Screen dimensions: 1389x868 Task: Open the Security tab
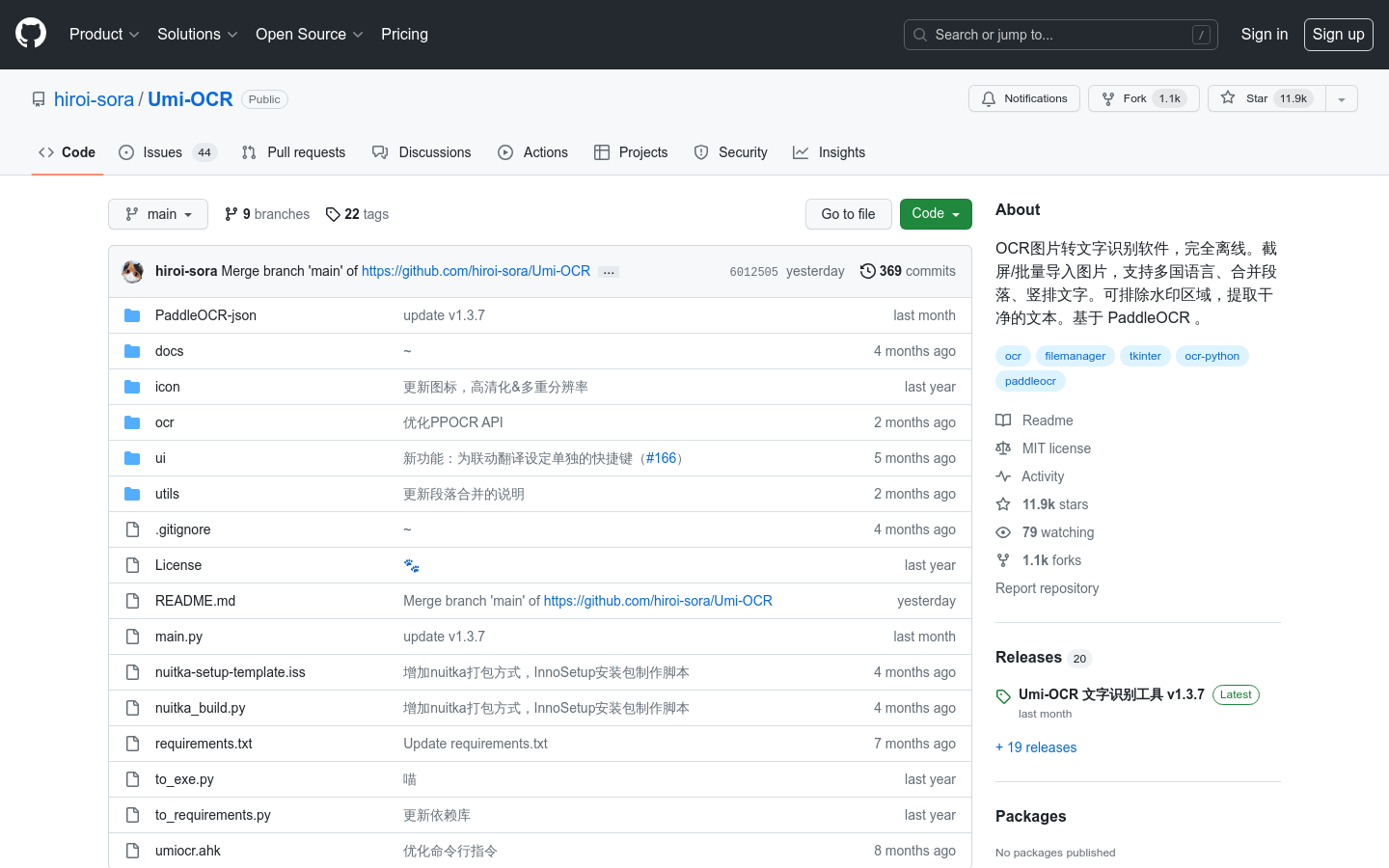point(730,152)
